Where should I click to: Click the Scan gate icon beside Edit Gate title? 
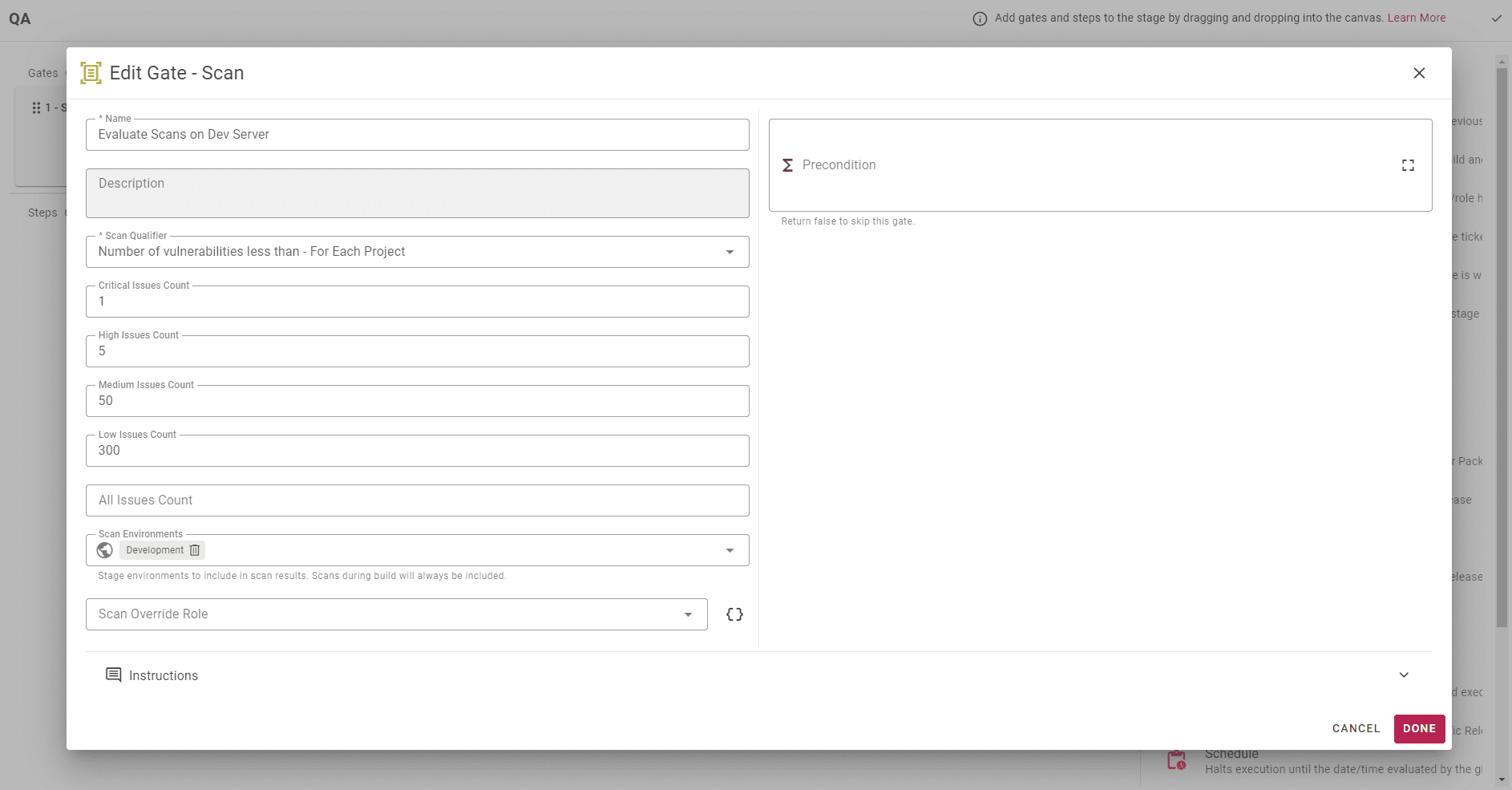[91, 73]
